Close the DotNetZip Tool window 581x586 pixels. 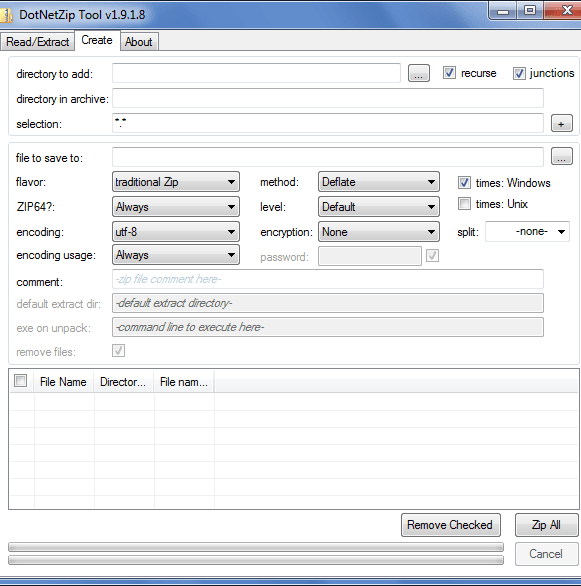[563, 10]
